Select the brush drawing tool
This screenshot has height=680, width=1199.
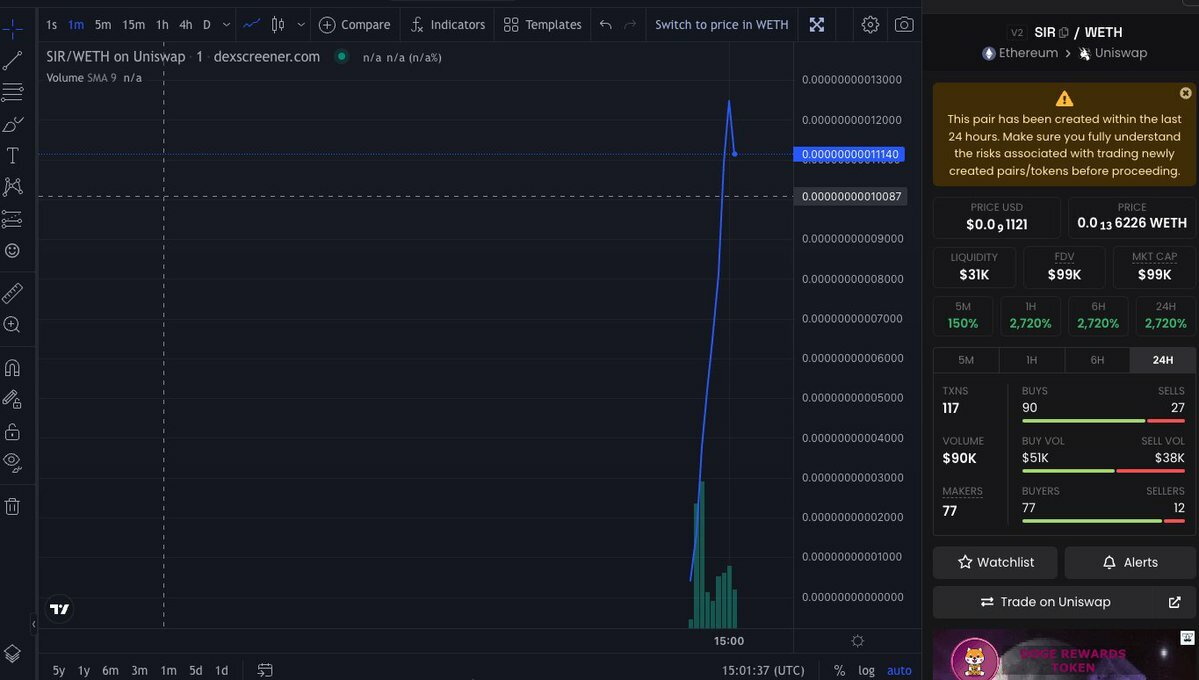12,124
